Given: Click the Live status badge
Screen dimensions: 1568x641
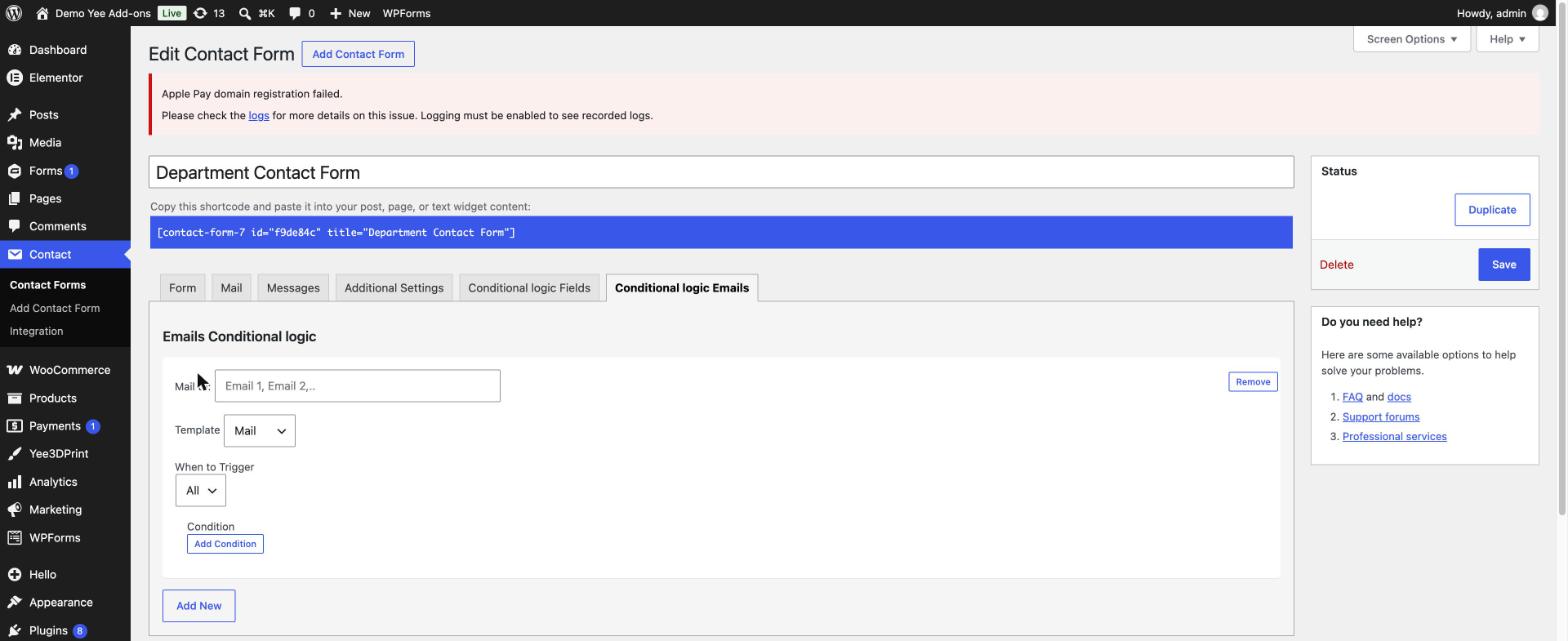Looking at the screenshot, I should [171, 13].
